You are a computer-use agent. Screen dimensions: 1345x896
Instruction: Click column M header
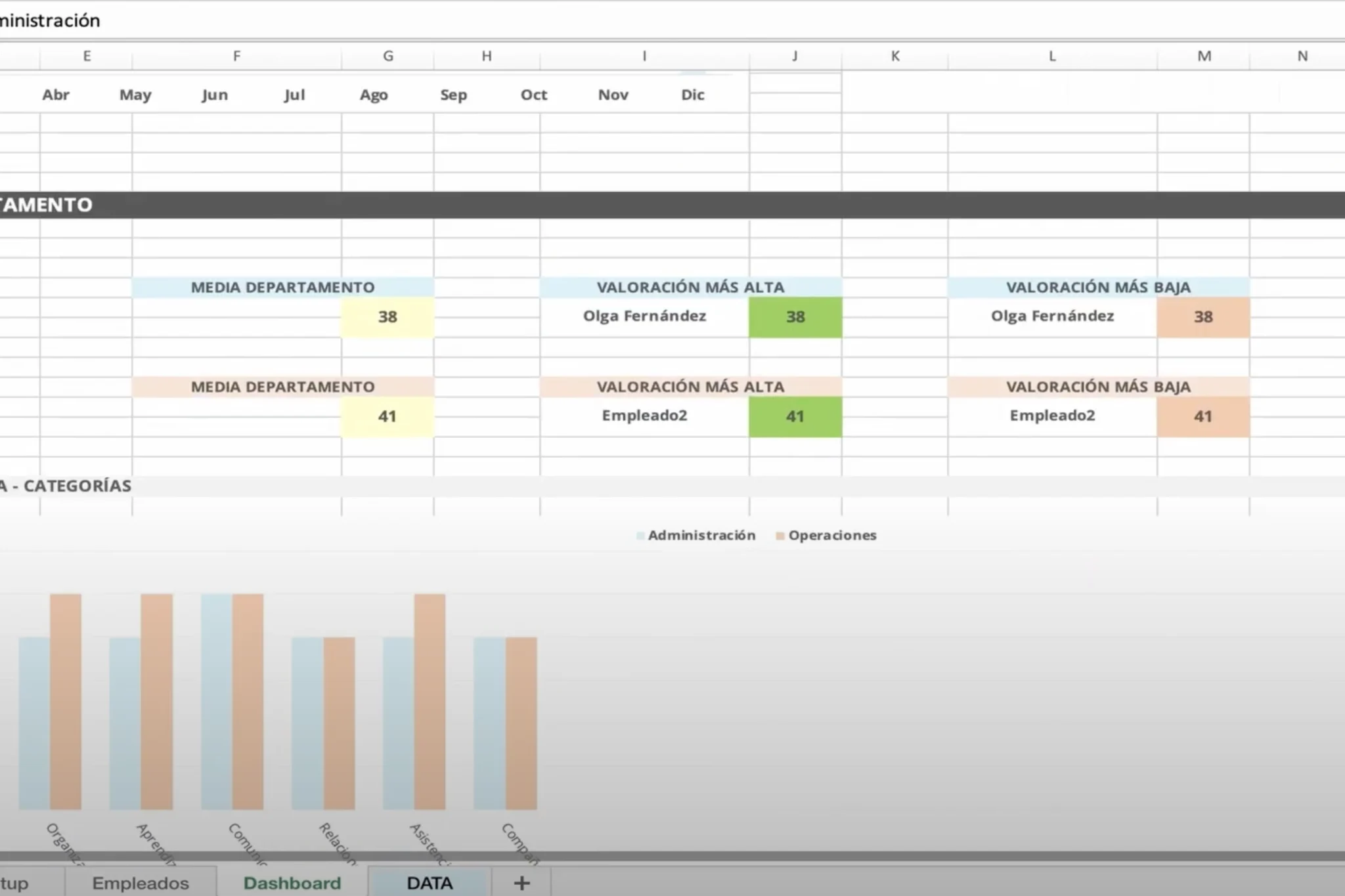tap(1204, 56)
